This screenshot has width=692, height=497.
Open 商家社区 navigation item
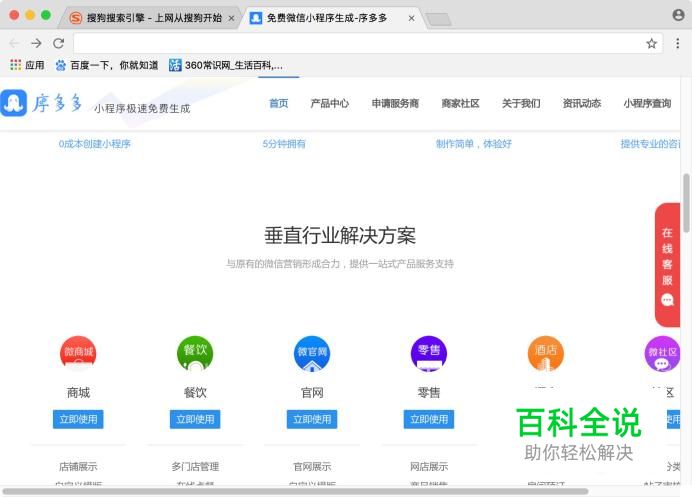point(460,103)
